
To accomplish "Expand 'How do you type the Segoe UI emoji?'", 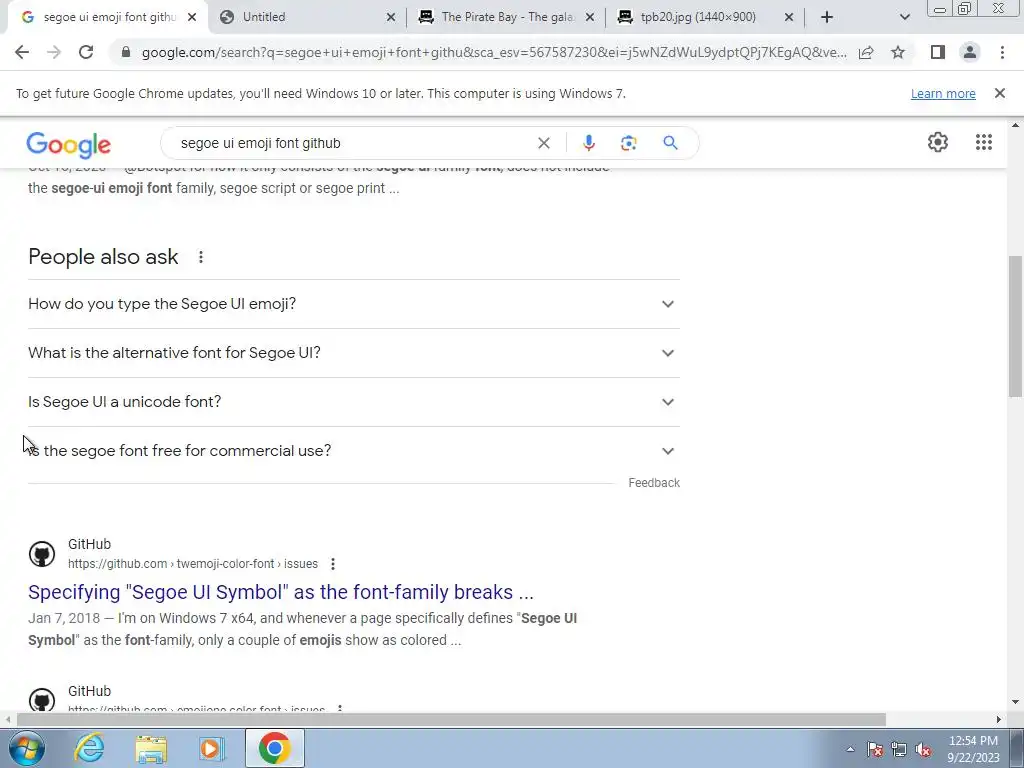I will (354, 304).
